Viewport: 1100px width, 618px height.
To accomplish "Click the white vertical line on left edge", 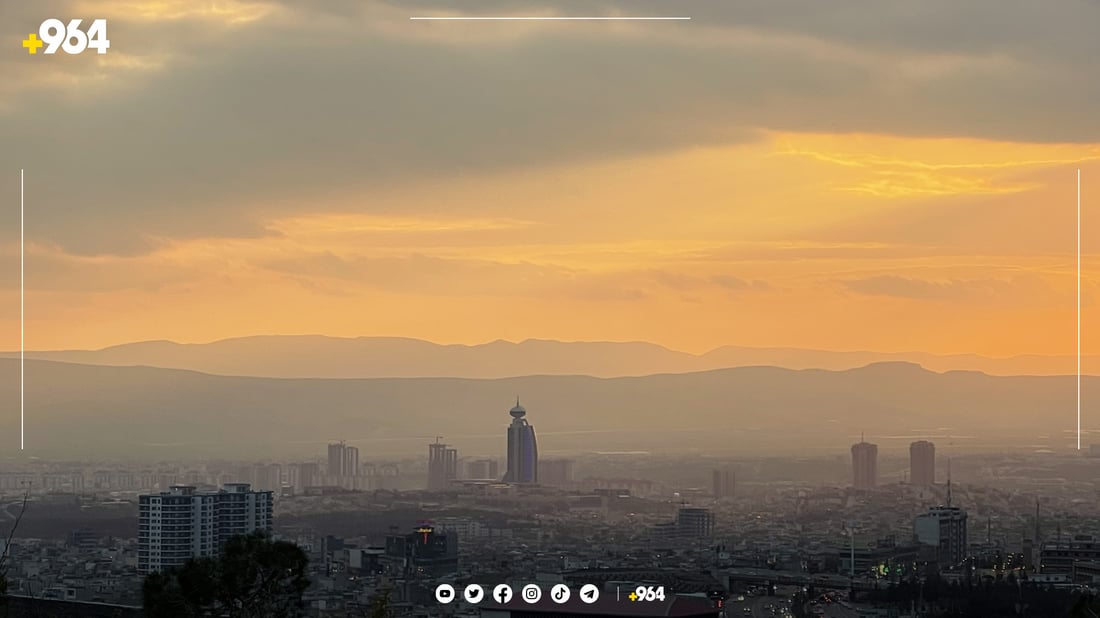I will [22, 309].
